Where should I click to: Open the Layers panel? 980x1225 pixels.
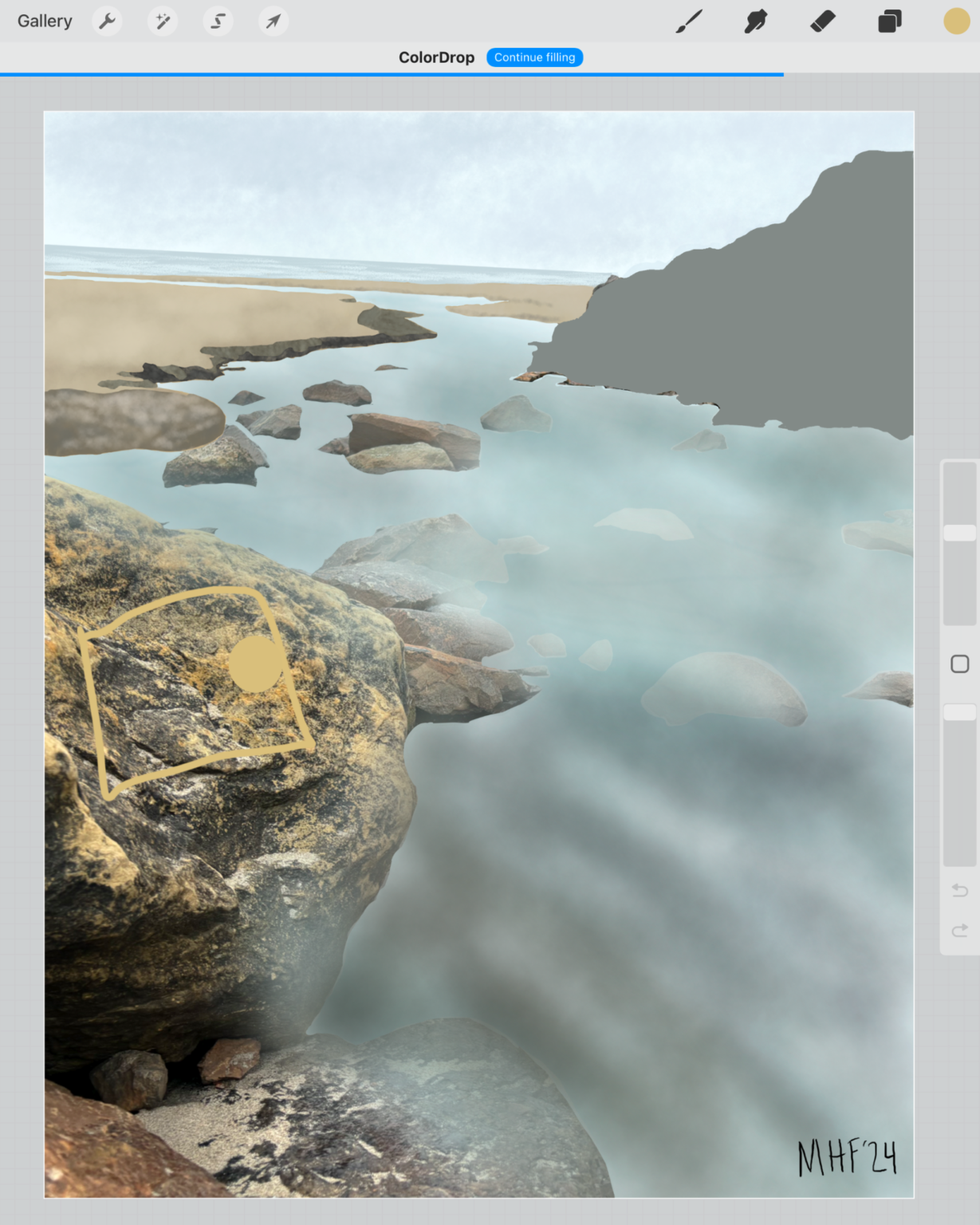tap(889, 21)
